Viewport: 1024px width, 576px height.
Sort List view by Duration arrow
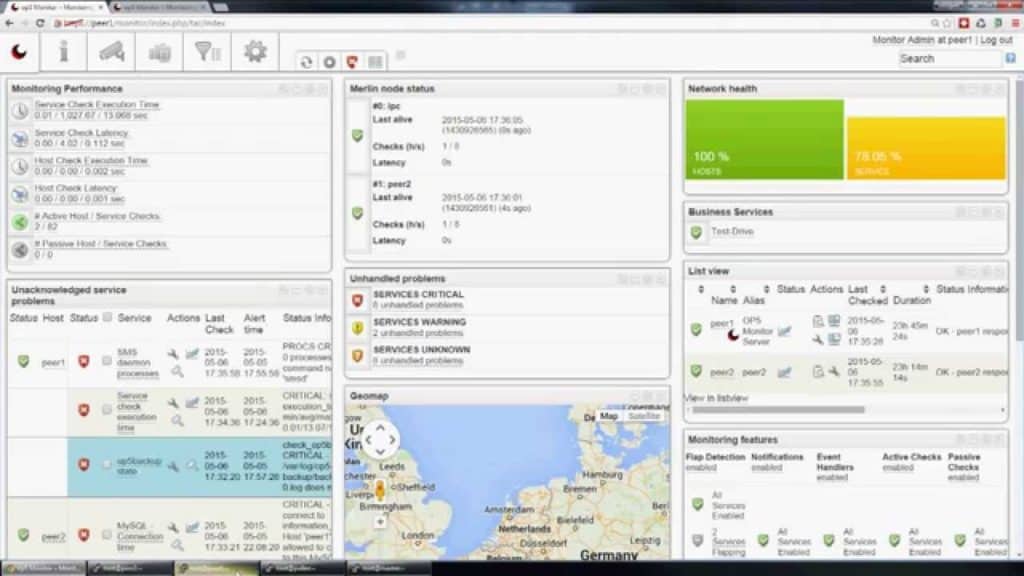pyautogui.click(x=925, y=289)
